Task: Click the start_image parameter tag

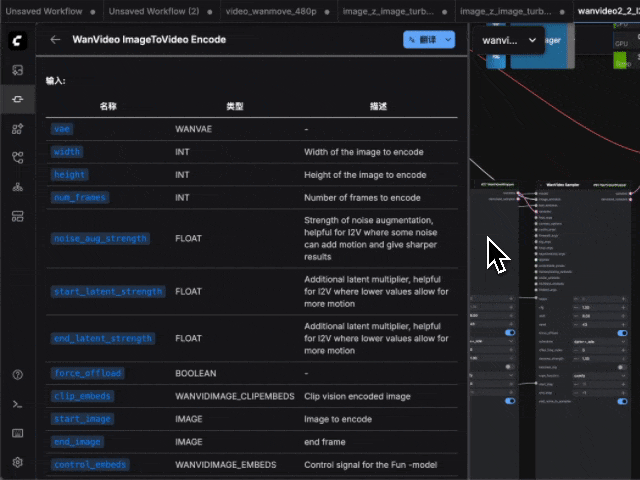Action: 82,419
